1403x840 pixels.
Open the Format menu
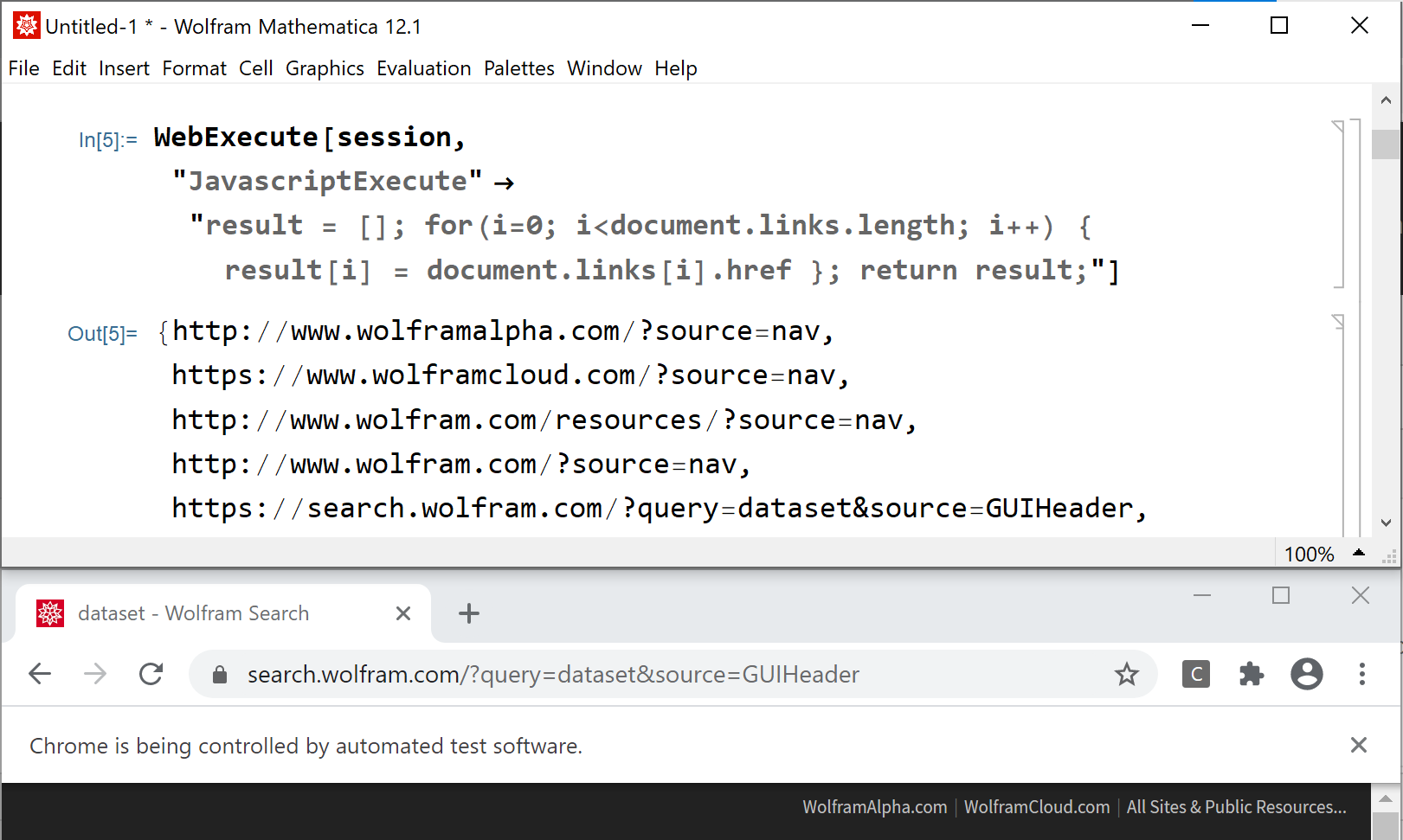(194, 68)
